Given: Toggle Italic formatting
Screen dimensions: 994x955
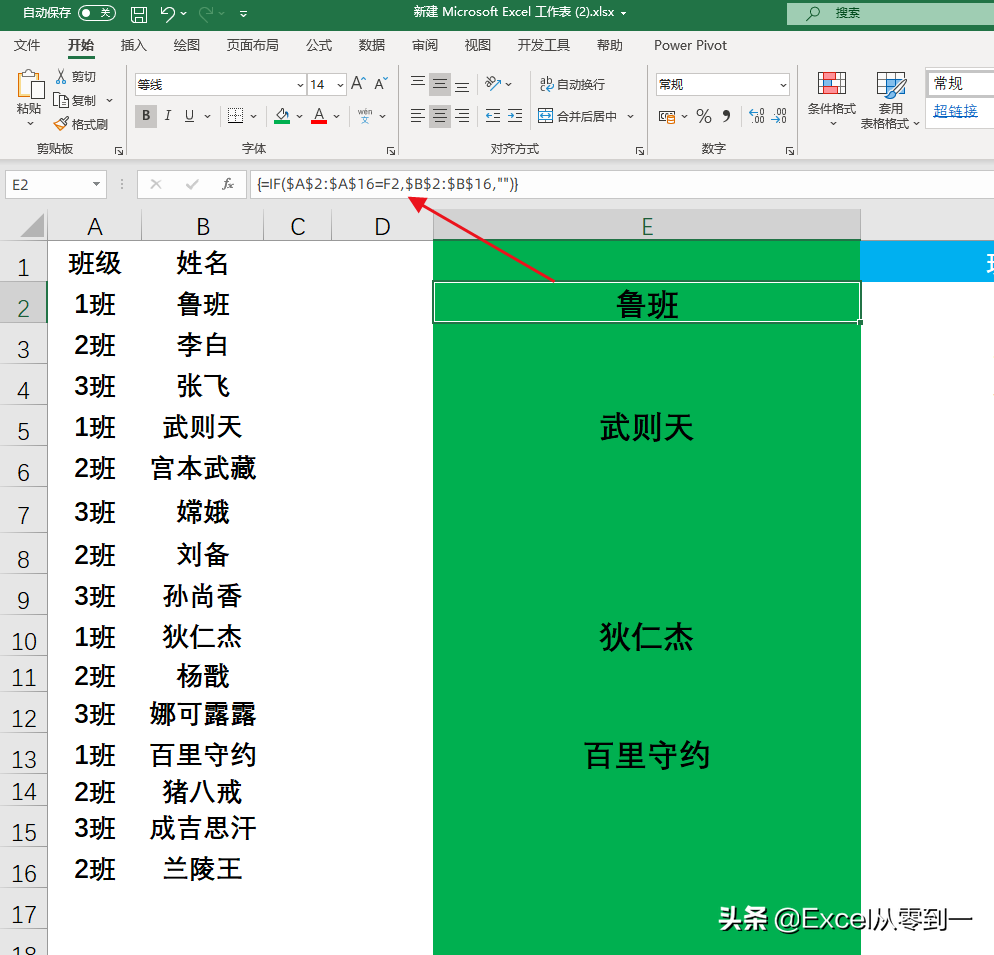Looking at the screenshot, I should tap(168, 115).
